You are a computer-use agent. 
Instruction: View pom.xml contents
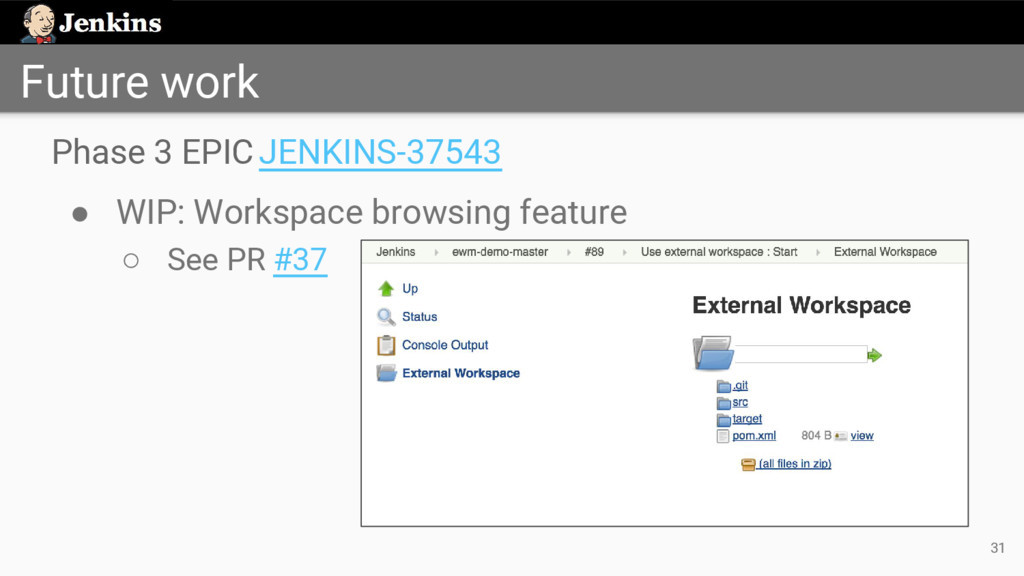pyautogui.click(x=862, y=436)
